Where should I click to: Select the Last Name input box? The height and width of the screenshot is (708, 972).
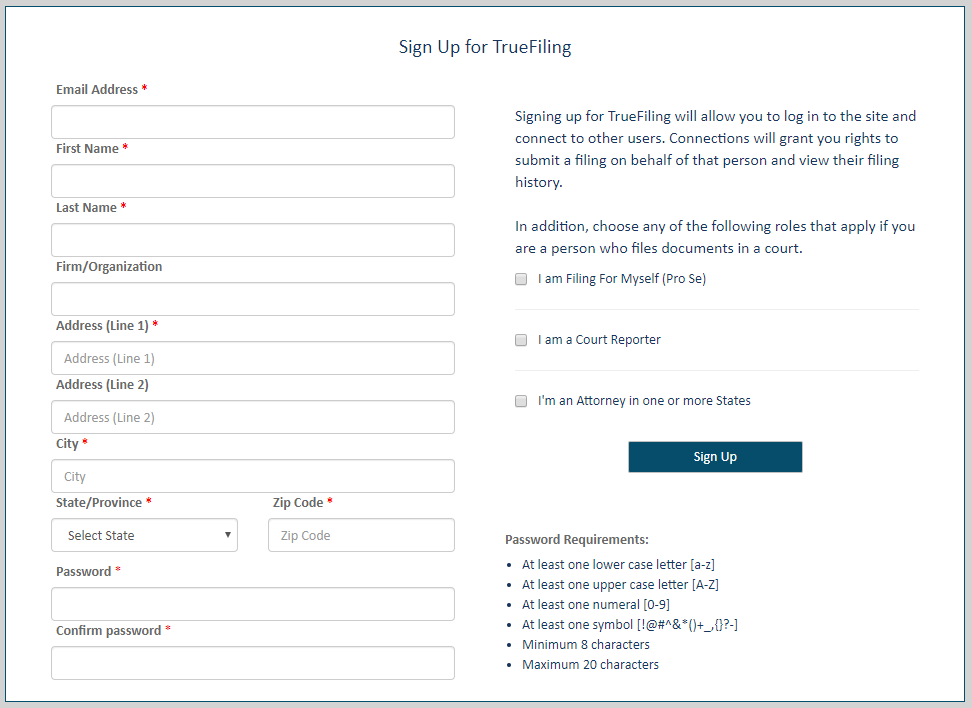coord(252,240)
